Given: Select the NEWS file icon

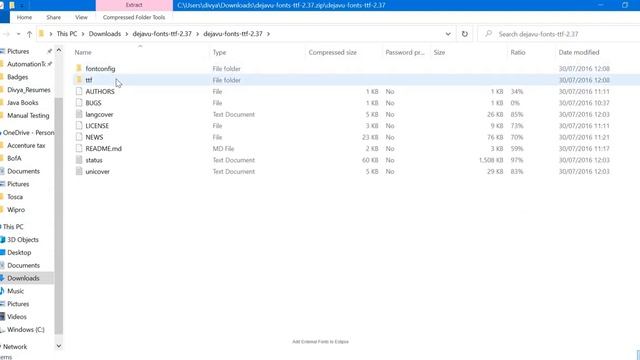Looking at the screenshot, I should coord(79,137).
